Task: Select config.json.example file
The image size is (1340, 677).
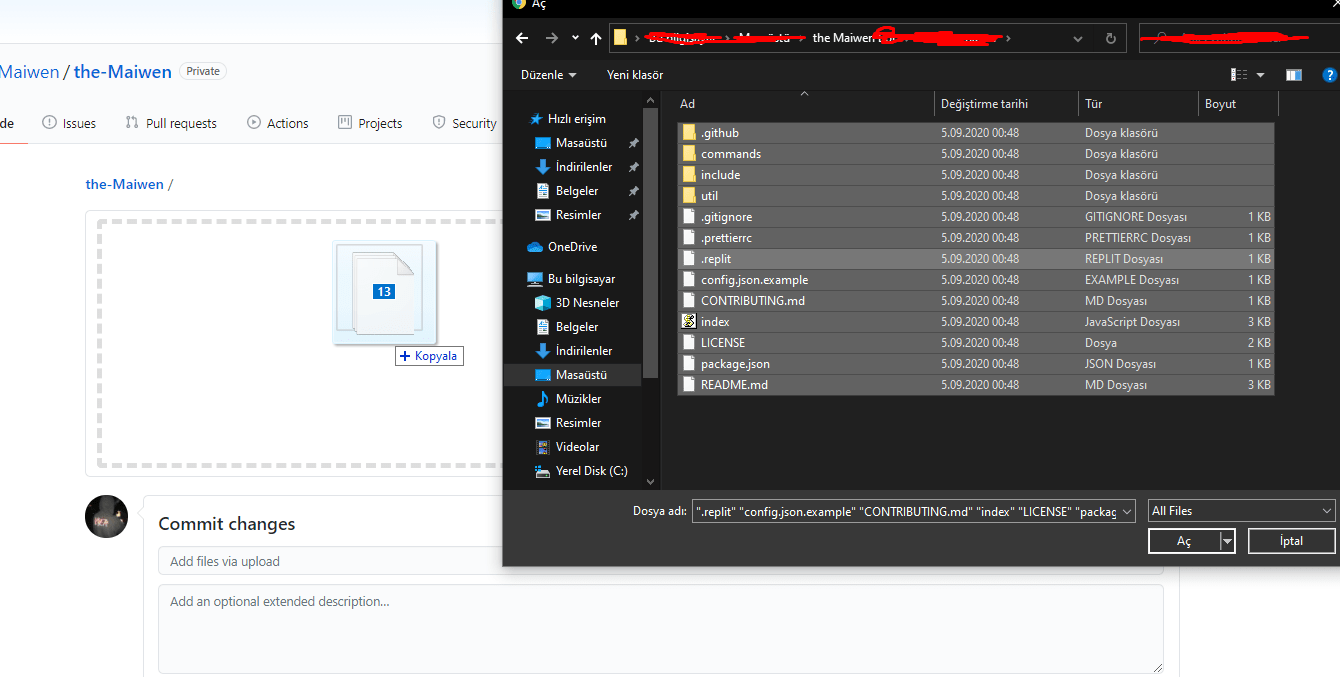Action: click(x=975, y=280)
